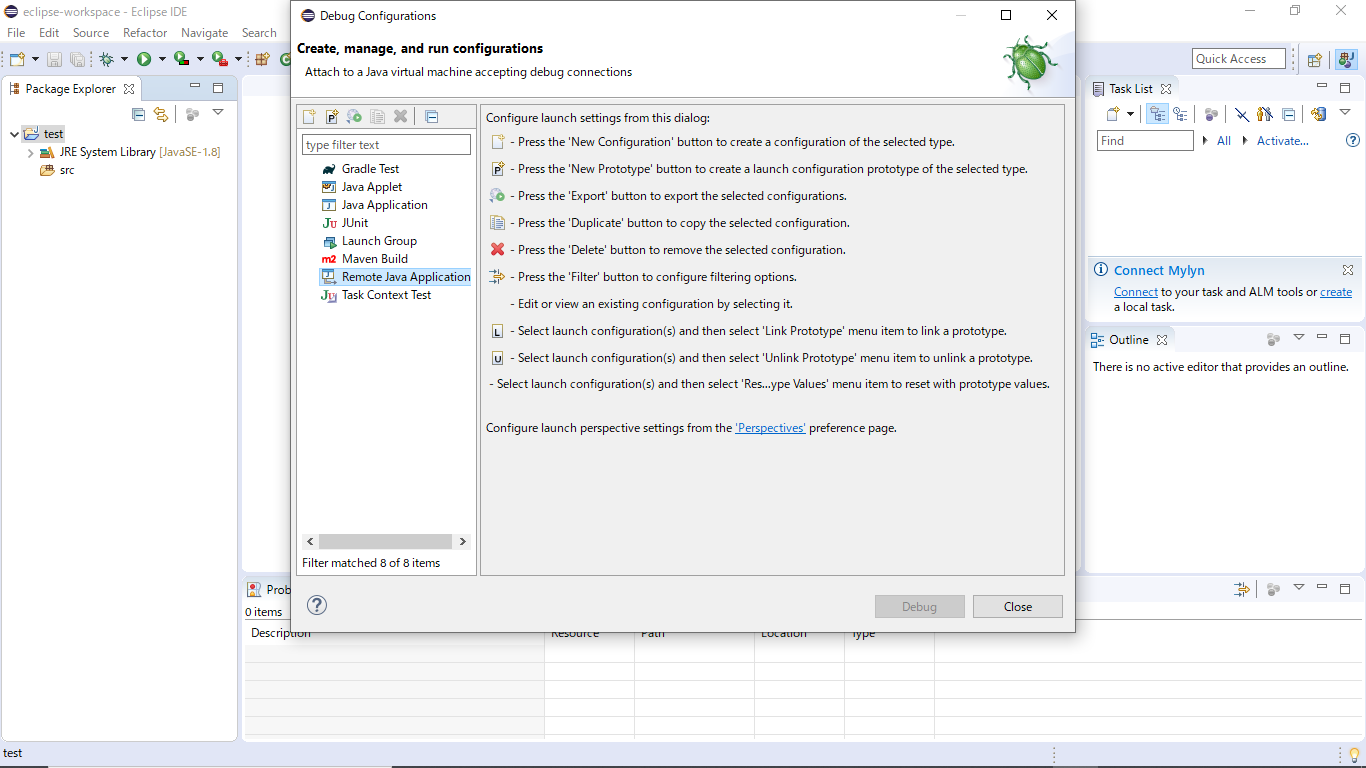
Task: Click the Task List Find field
Action: (1145, 141)
